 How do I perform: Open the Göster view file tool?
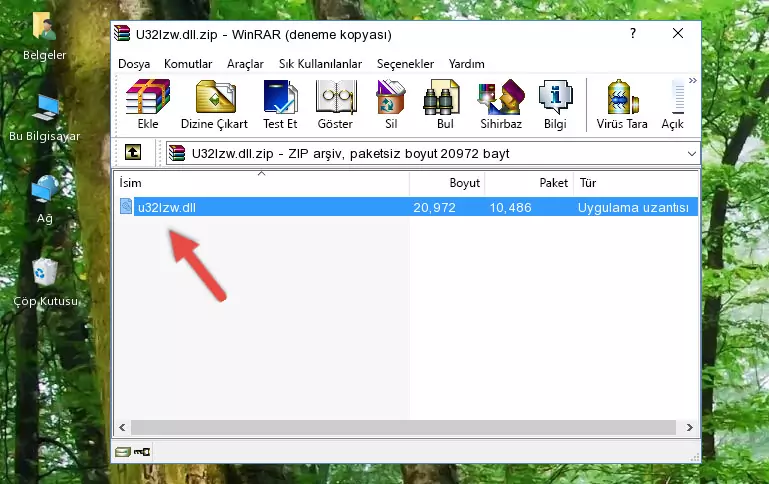[x=335, y=104]
